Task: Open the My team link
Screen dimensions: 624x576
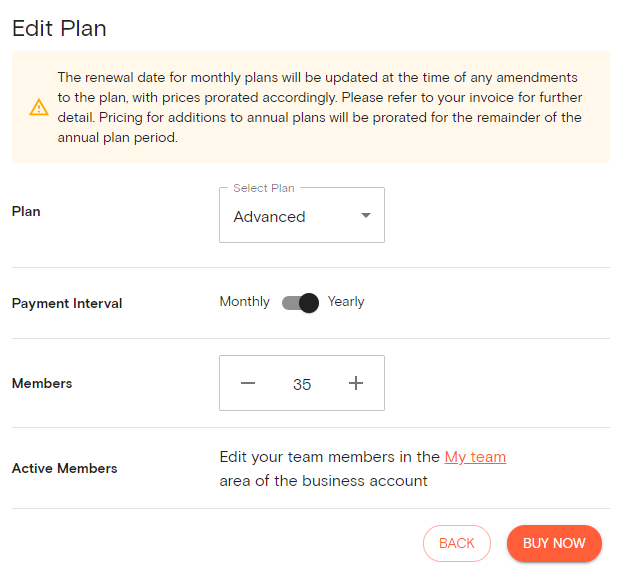Action: click(x=475, y=457)
